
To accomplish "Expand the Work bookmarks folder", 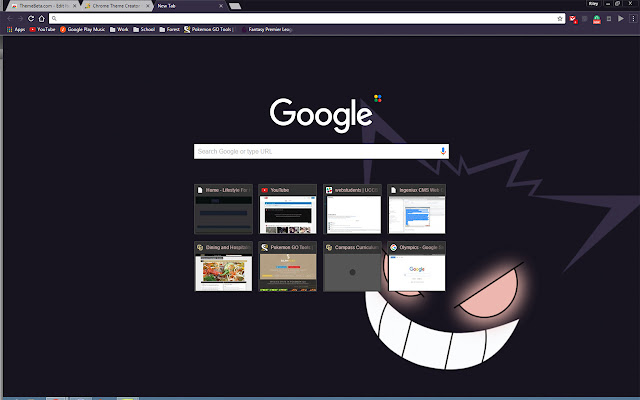I will coord(119,29).
